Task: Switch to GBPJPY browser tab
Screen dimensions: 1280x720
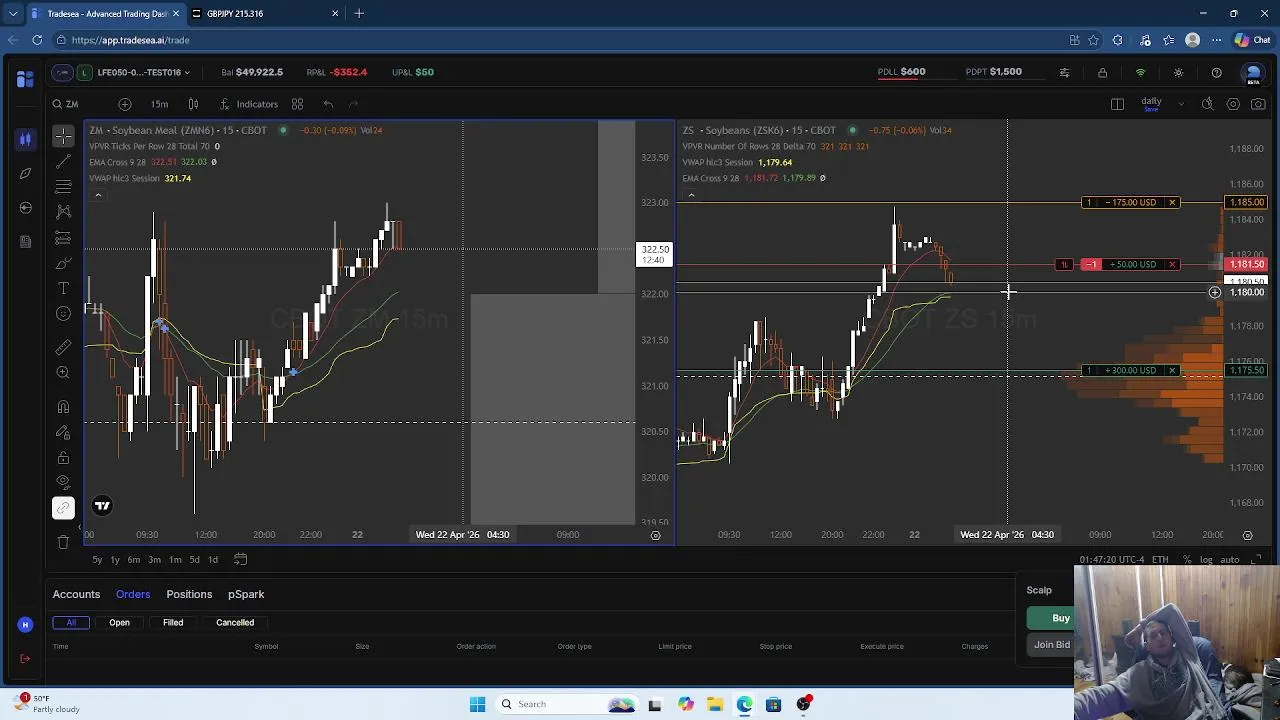Action: point(265,14)
